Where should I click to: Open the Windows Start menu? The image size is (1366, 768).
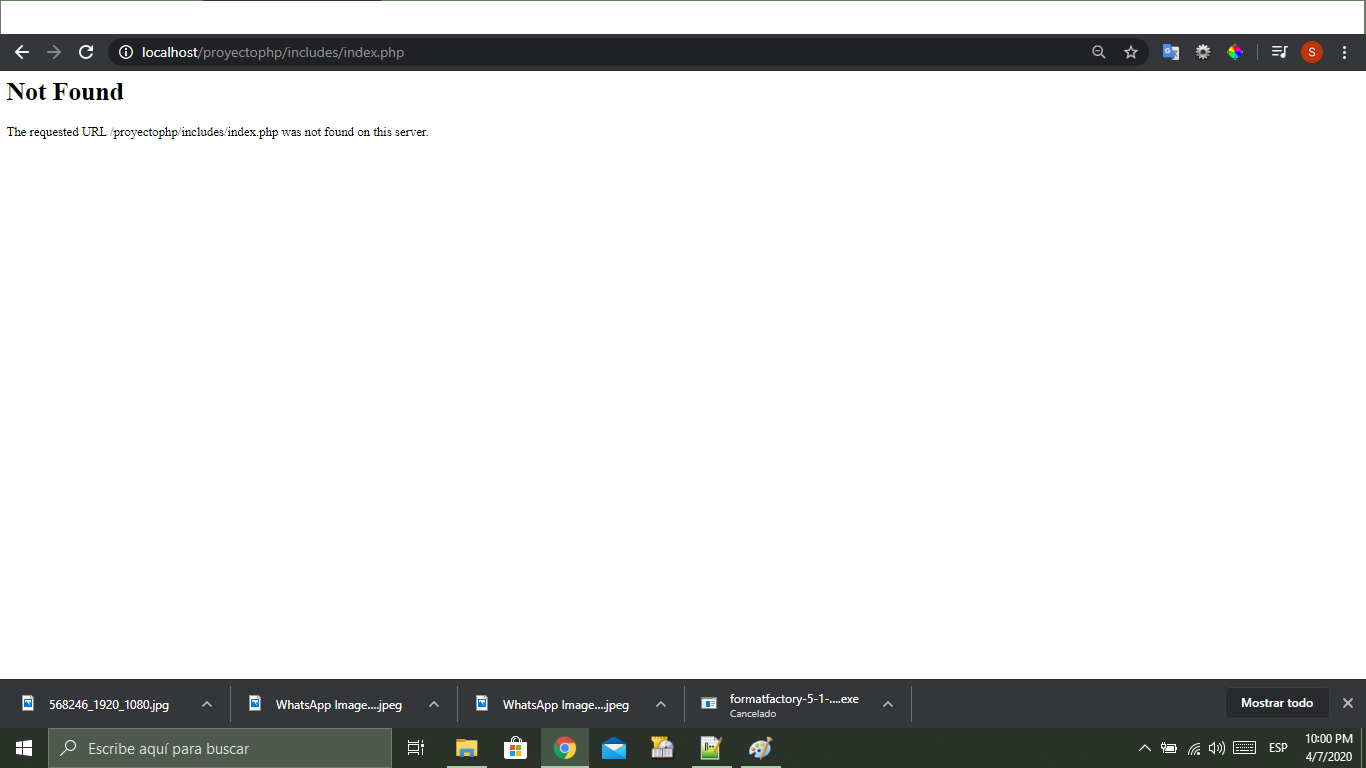coord(24,748)
